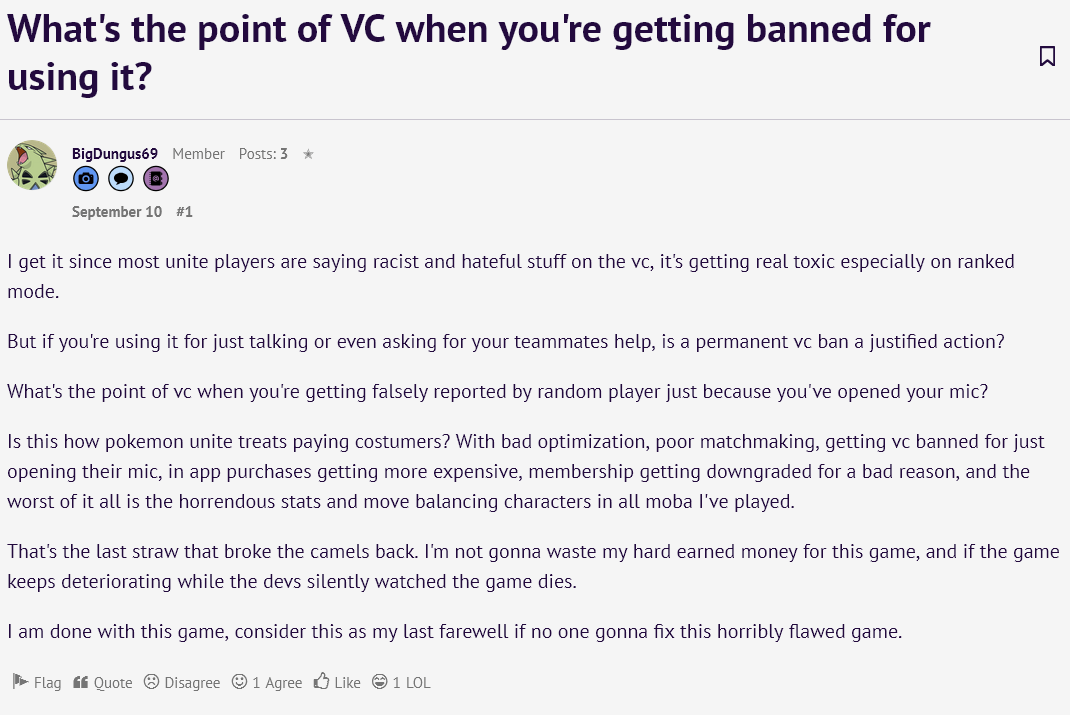
Task: Click the blue camera badge icon
Action: tap(86, 179)
